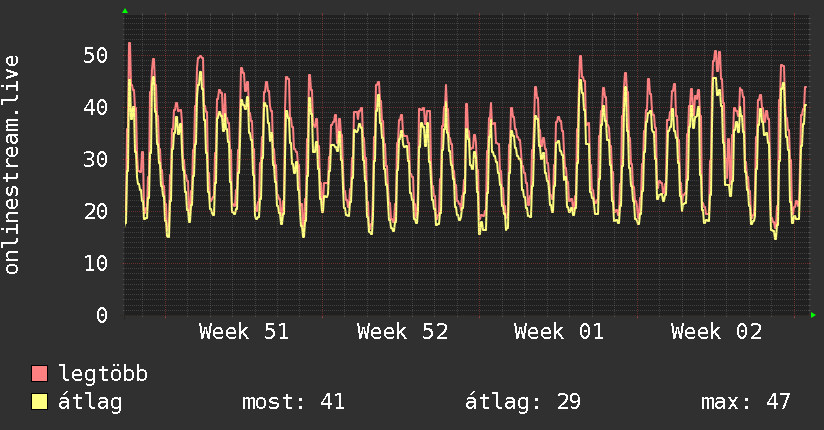The image size is (824, 430).
Task: Click the 'most: 41' value
Action: click(293, 402)
